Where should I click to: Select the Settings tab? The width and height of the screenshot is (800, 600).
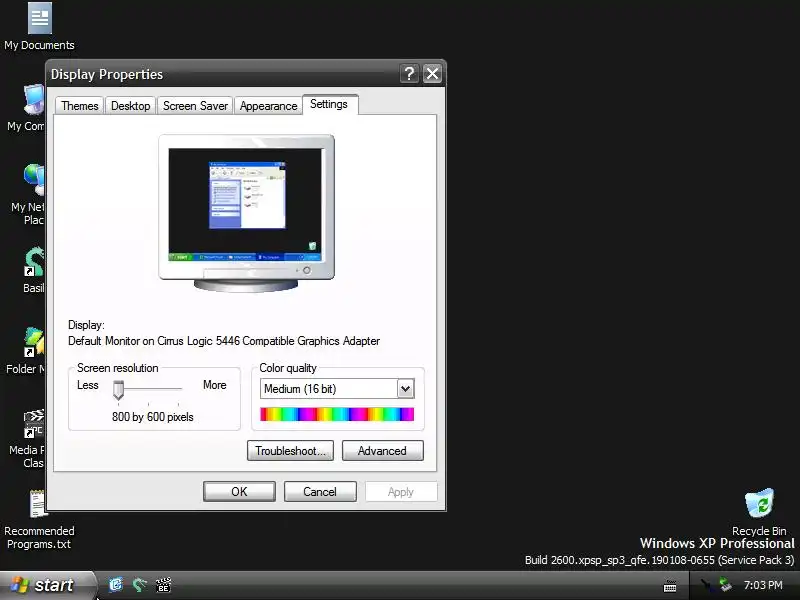click(x=329, y=104)
